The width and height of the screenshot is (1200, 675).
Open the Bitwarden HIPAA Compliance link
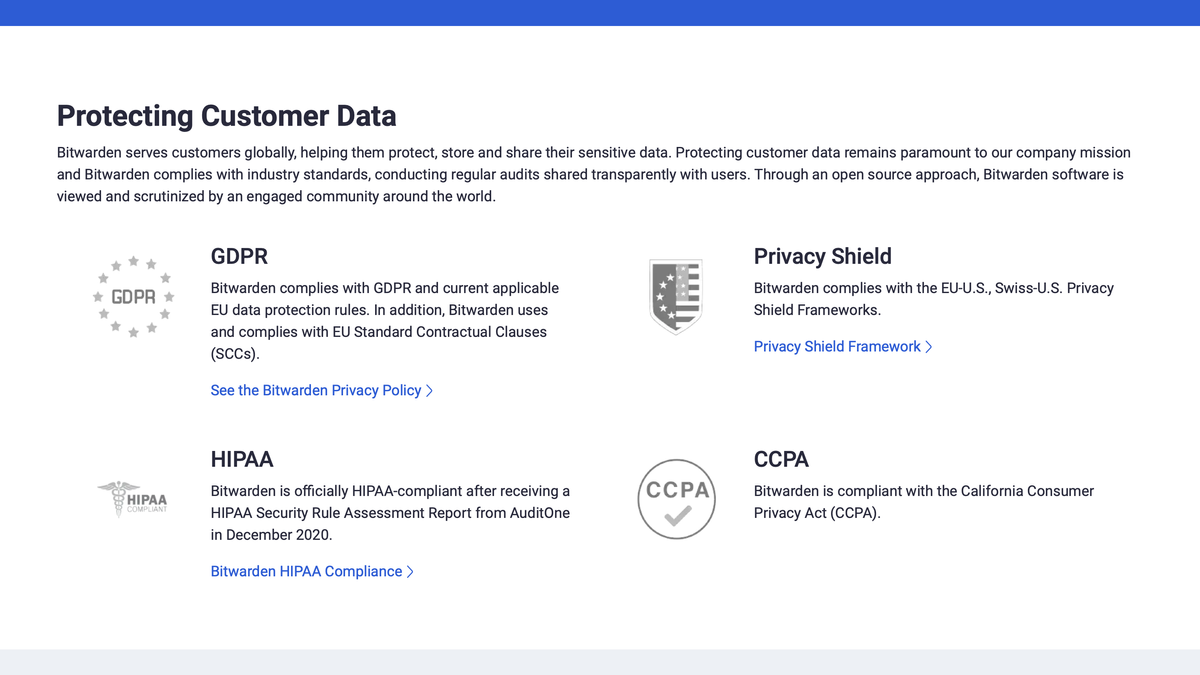click(x=305, y=571)
